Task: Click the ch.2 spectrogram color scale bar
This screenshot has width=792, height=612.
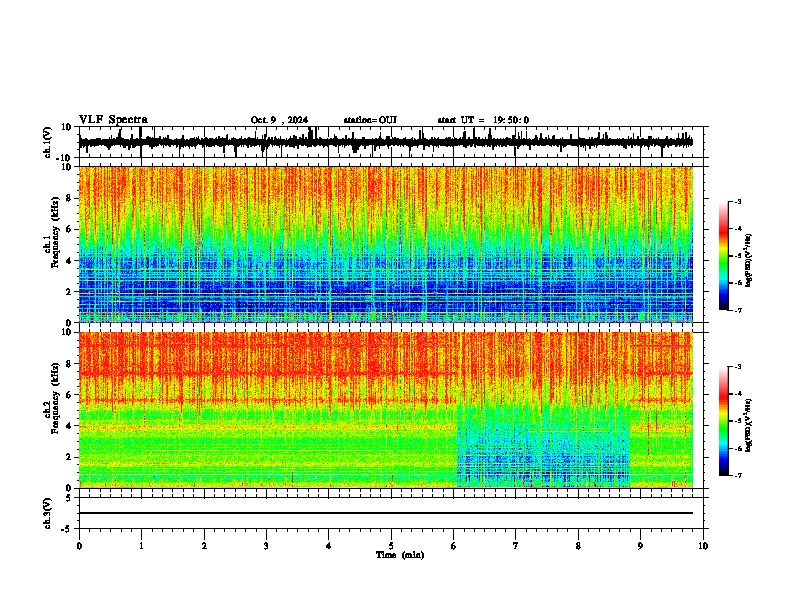Action: tap(723, 421)
